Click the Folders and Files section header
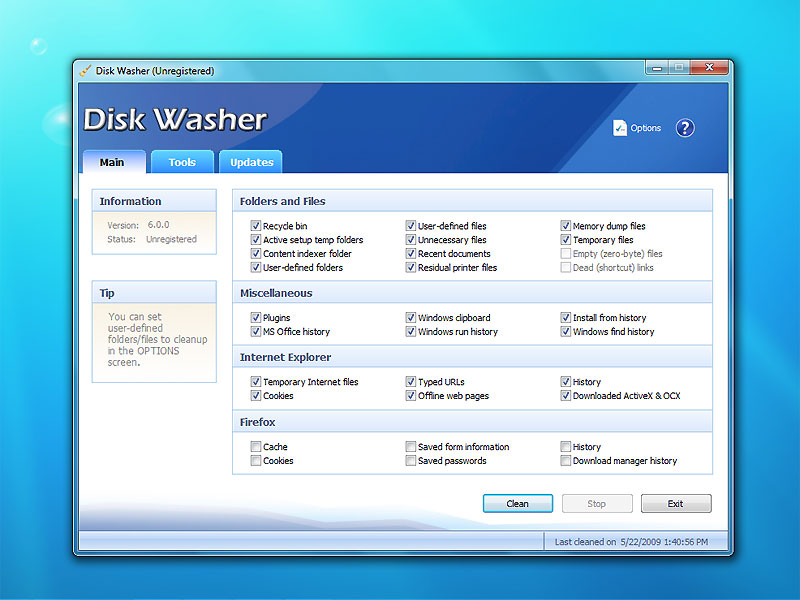This screenshot has height=600, width=800. point(472,201)
